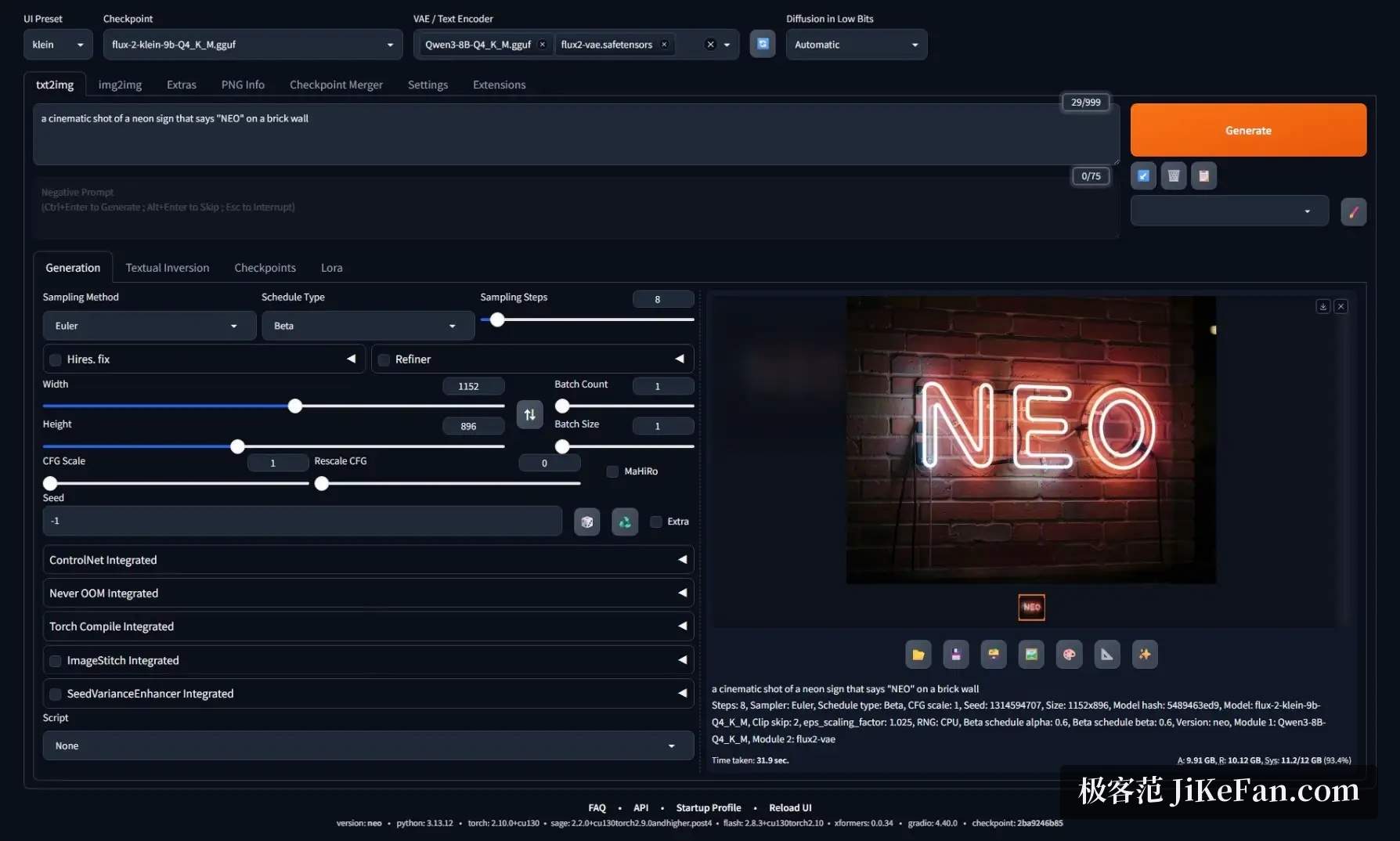Viewport: 1400px width, 841px height.
Task: Click the sparkles icon under the image
Action: pyautogui.click(x=1145, y=655)
